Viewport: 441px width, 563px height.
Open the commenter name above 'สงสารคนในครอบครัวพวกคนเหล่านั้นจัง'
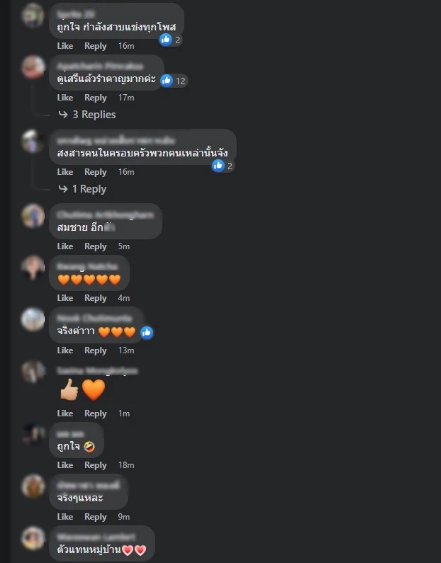116,141
